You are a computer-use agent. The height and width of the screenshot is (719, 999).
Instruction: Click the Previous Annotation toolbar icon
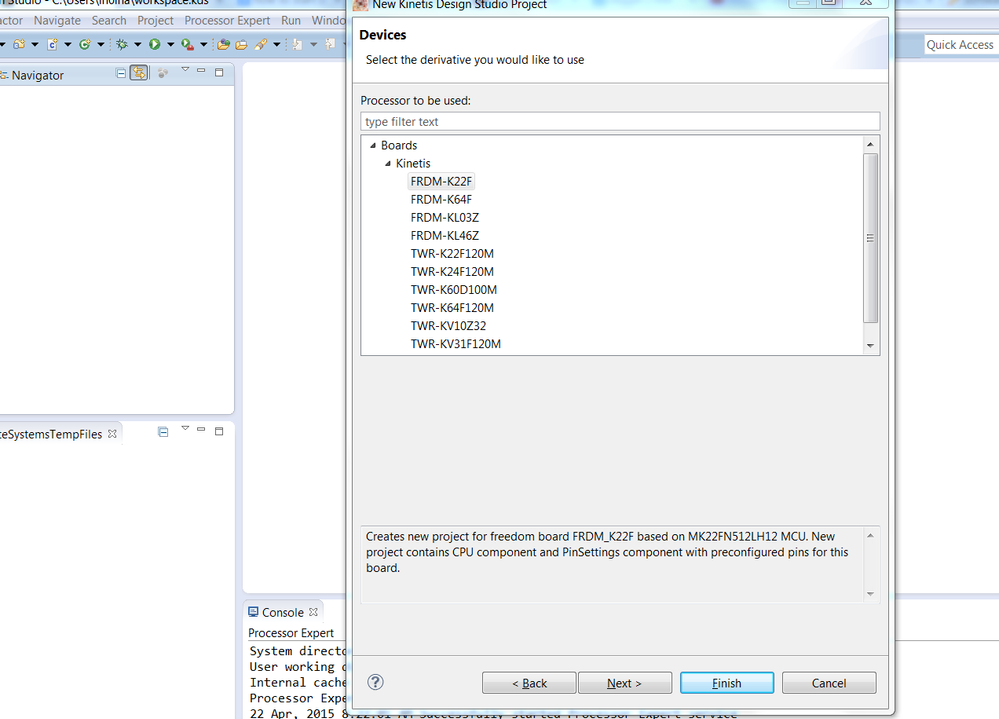(x=330, y=44)
